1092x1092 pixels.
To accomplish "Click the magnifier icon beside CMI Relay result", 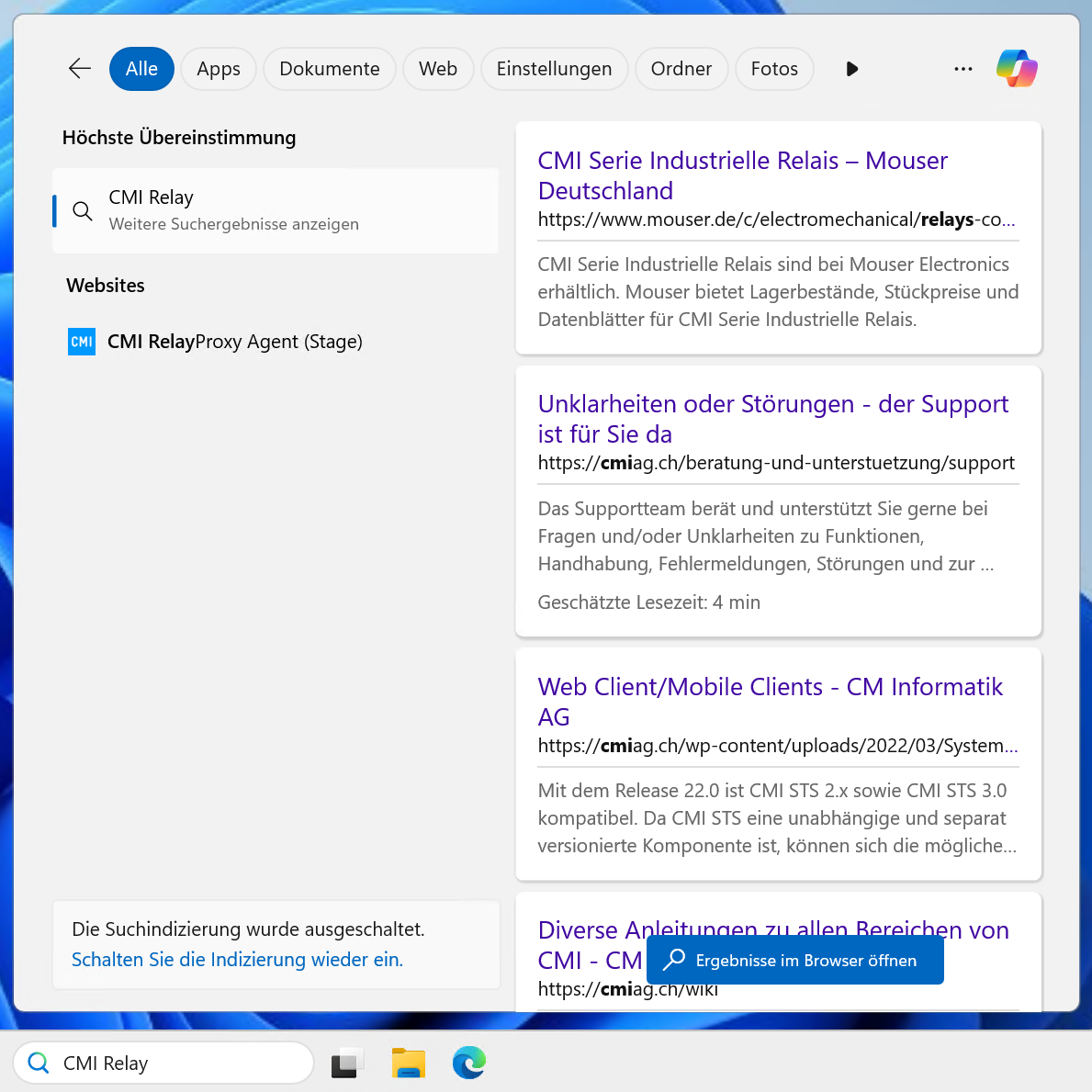I will [82, 211].
